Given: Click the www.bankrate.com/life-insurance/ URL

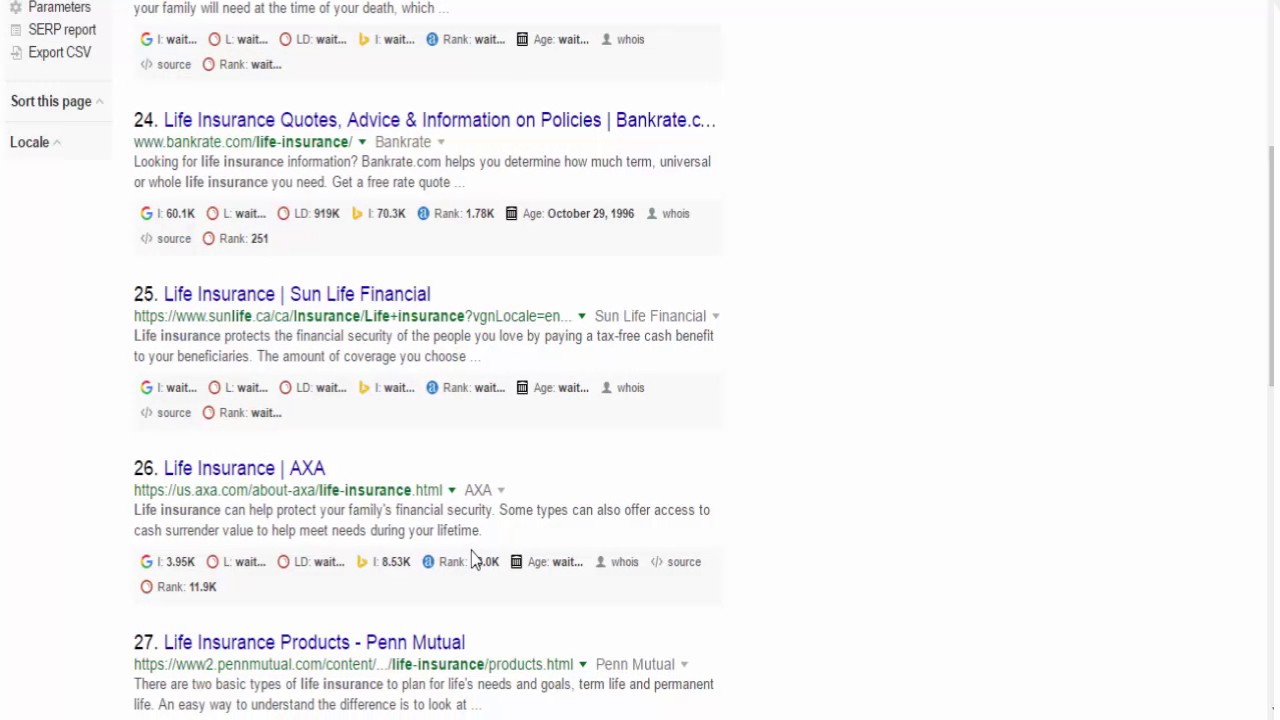Looking at the screenshot, I should pyautogui.click(x=243, y=142).
